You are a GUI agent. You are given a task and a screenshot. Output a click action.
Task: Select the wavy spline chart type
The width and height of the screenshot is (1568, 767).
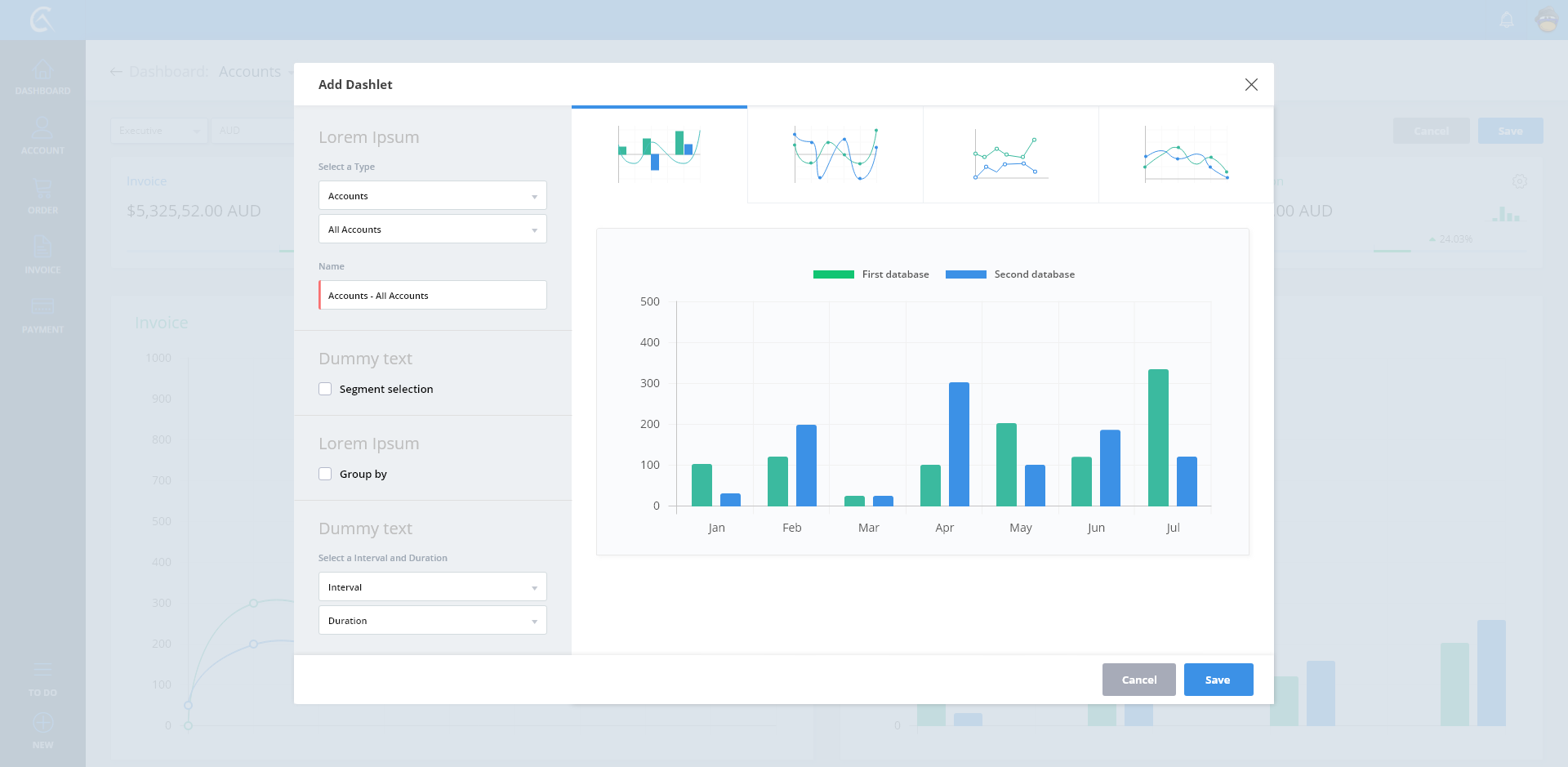click(835, 154)
